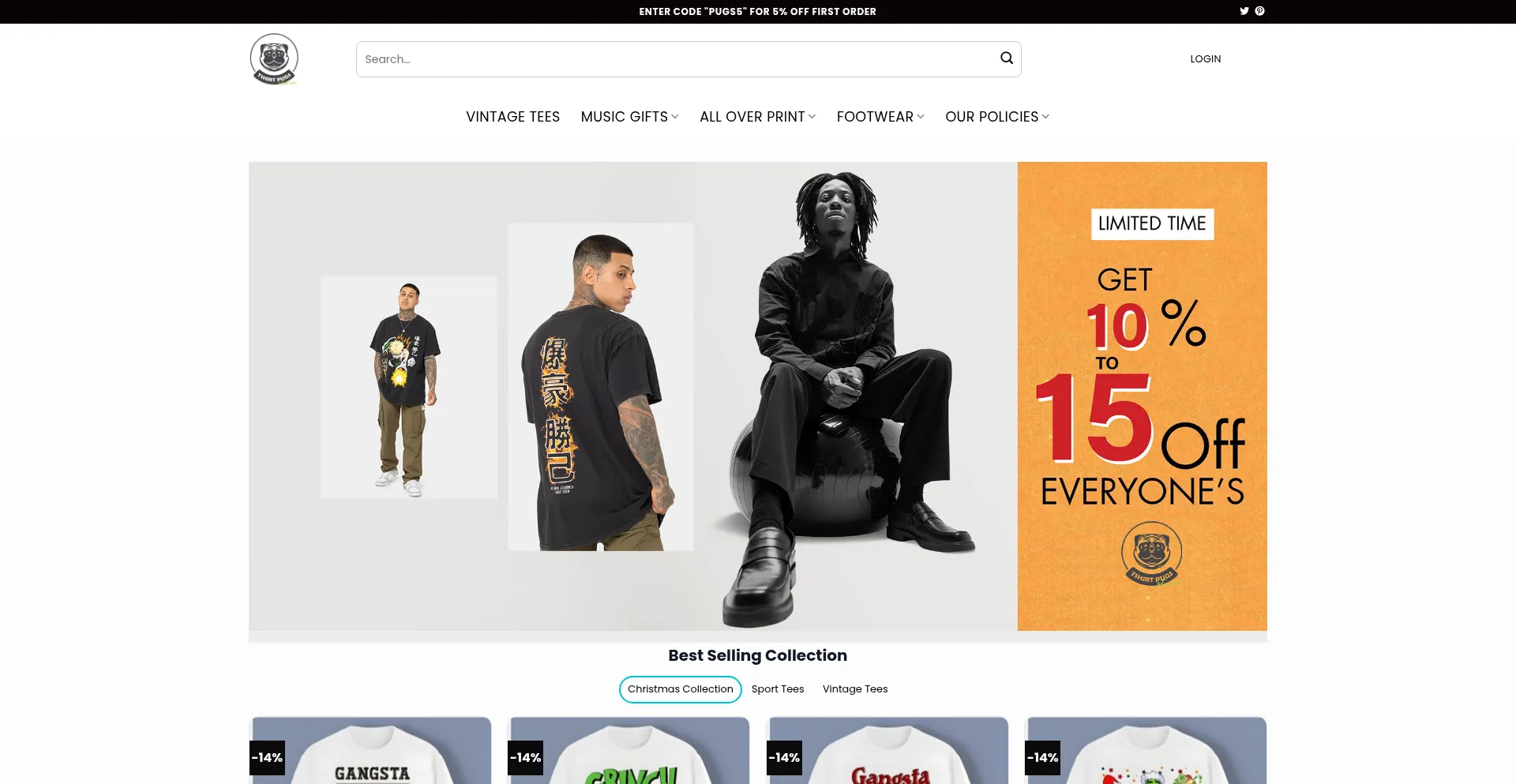Open the green Grinch tee thumbnail

pyautogui.click(x=629, y=751)
